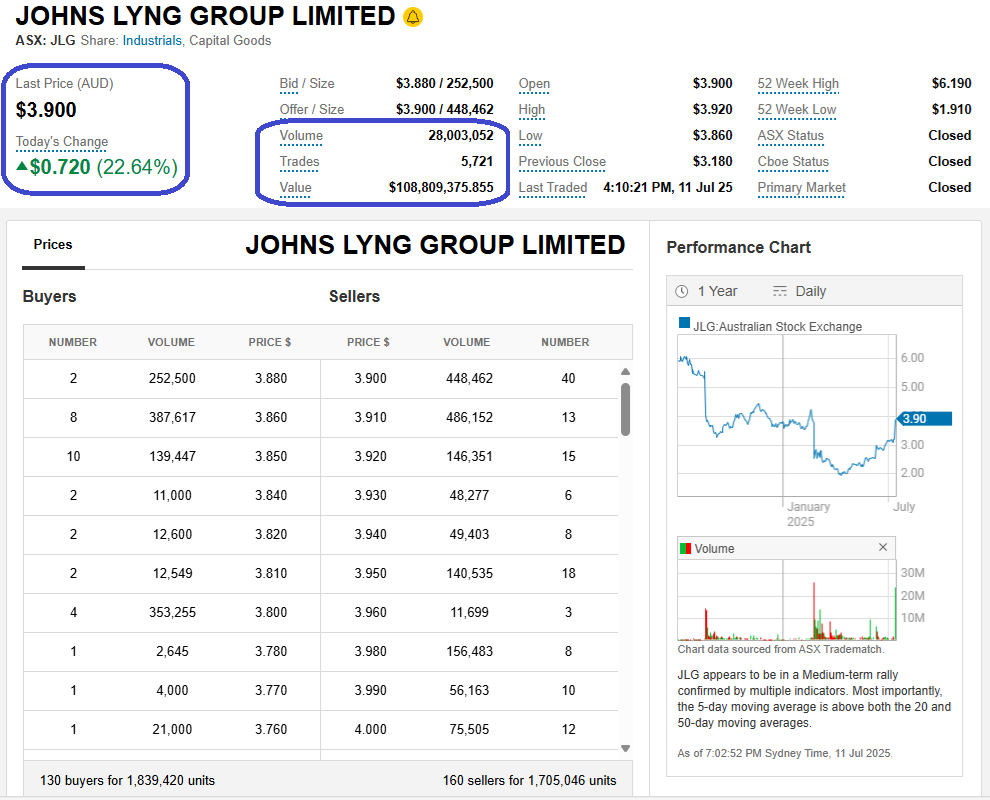The height and width of the screenshot is (800, 990).
Task: Click the interval icon beside Daily
Action: click(x=780, y=291)
